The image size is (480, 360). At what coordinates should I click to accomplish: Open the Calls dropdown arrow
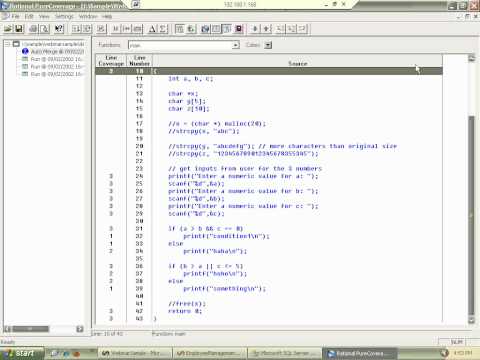point(268,45)
